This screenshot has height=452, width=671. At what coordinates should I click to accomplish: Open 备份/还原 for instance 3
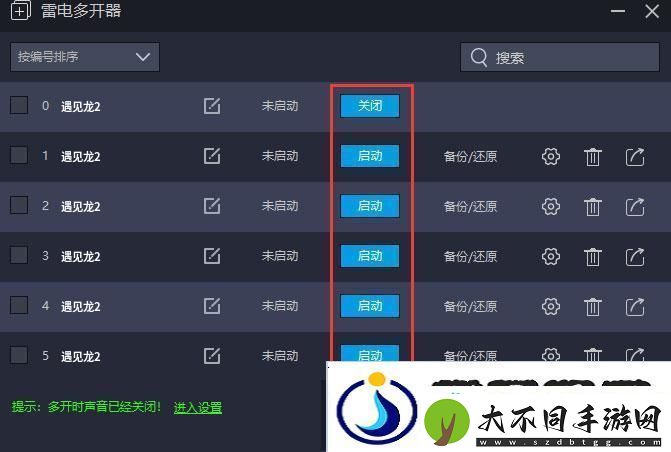[470, 257]
